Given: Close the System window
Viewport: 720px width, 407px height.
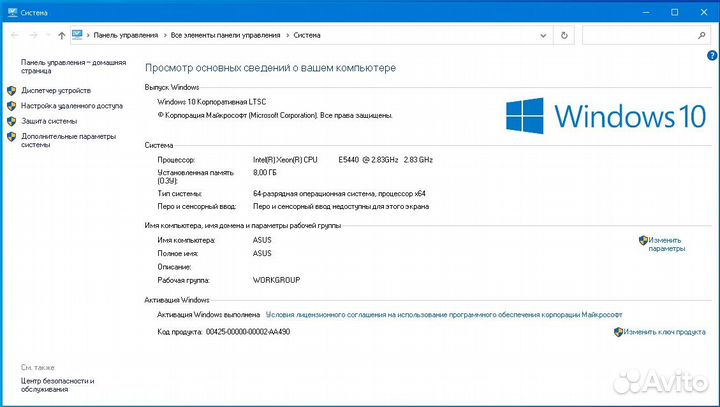Looking at the screenshot, I should (x=704, y=12).
